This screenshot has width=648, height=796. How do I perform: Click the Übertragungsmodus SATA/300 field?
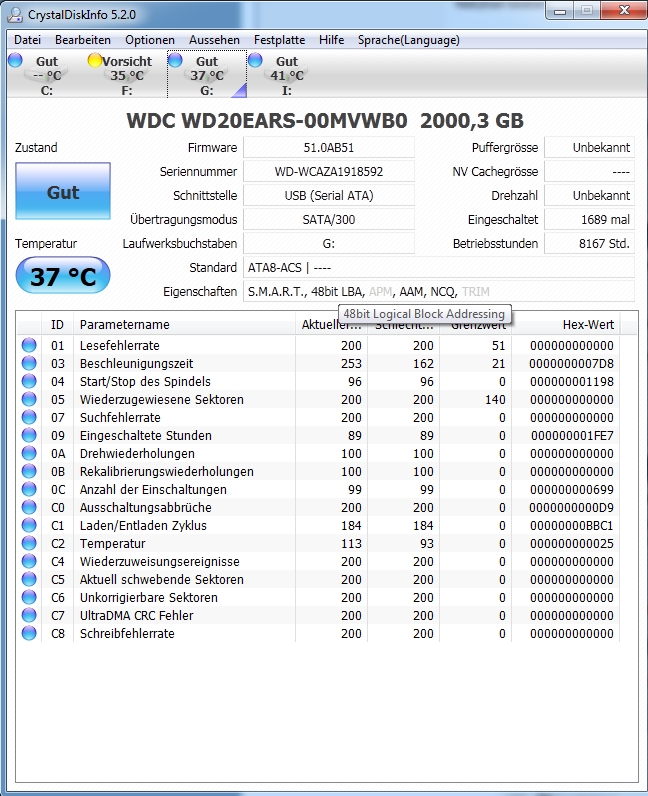tap(329, 219)
